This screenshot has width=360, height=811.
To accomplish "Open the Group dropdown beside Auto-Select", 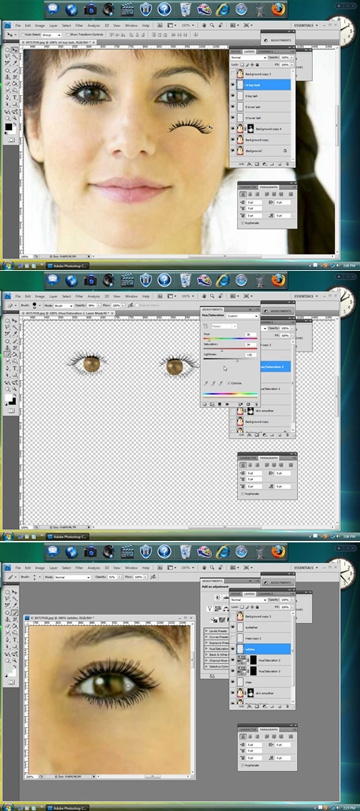I will tap(52, 34).
